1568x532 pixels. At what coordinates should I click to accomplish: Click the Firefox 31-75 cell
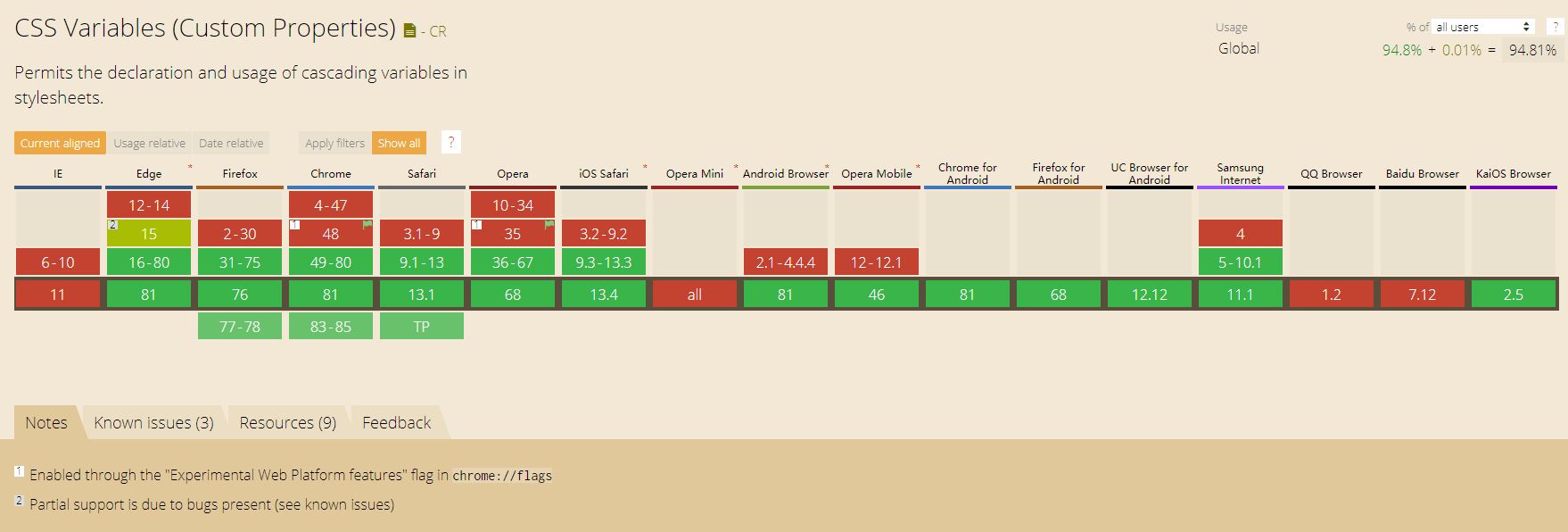click(x=240, y=262)
